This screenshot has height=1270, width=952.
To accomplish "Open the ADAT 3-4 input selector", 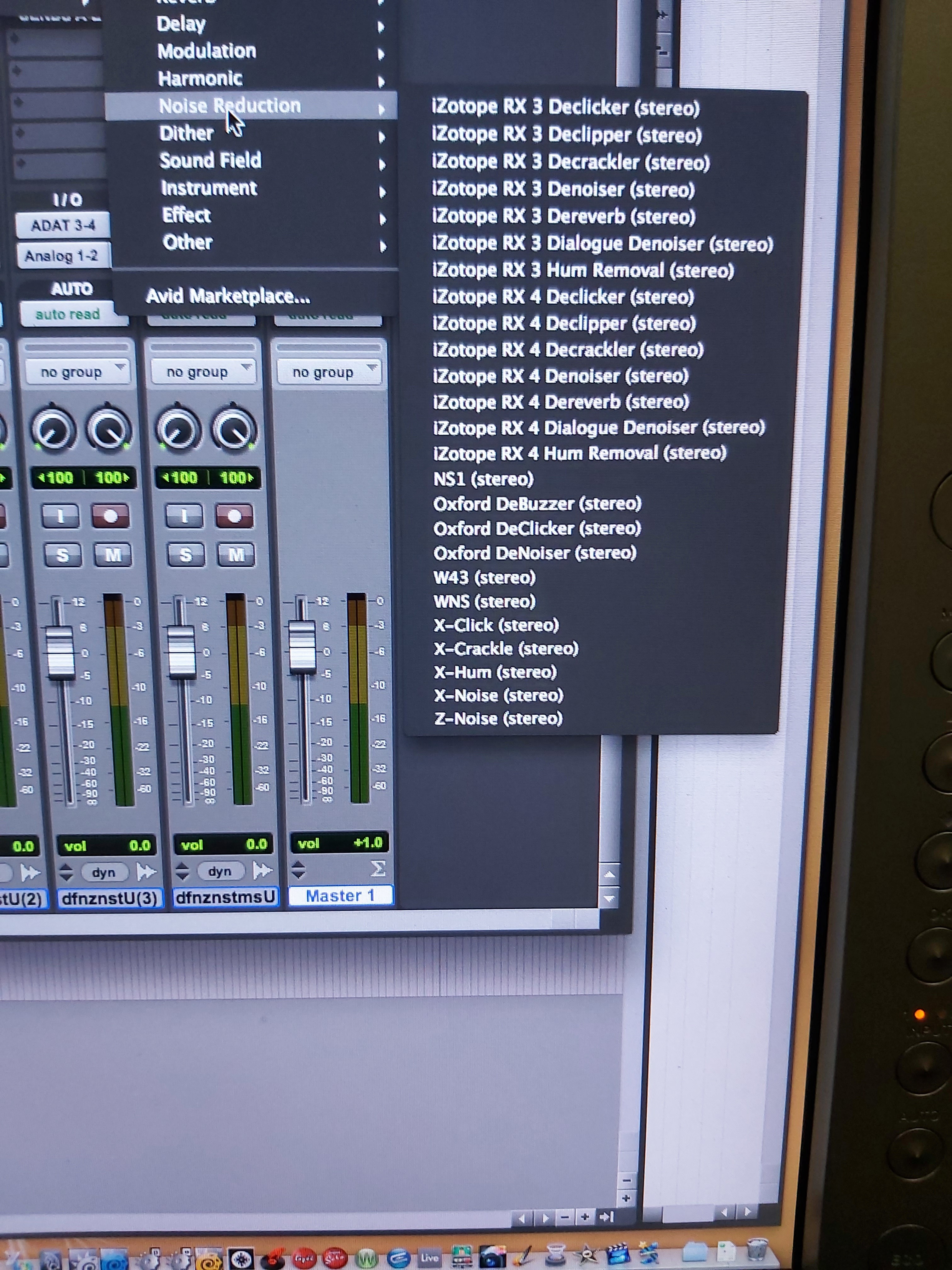I will pyautogui.click(x=63, y=225).
